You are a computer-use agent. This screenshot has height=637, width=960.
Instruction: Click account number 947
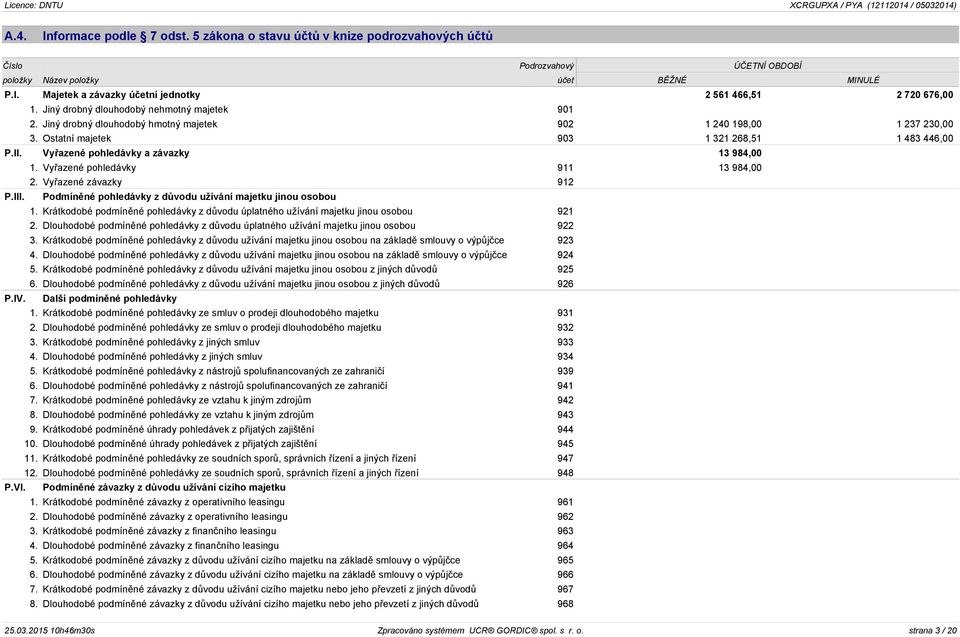(x=565, y=459)
